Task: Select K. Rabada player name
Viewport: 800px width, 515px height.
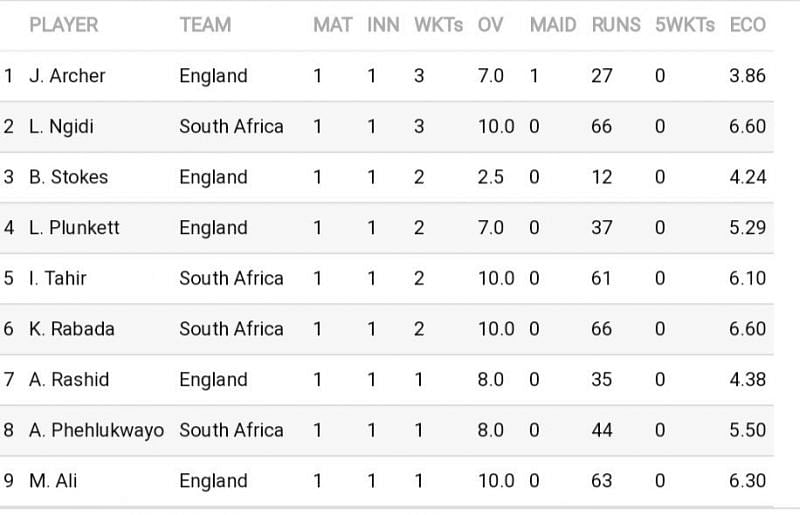Action: click(x=71, y=329)
